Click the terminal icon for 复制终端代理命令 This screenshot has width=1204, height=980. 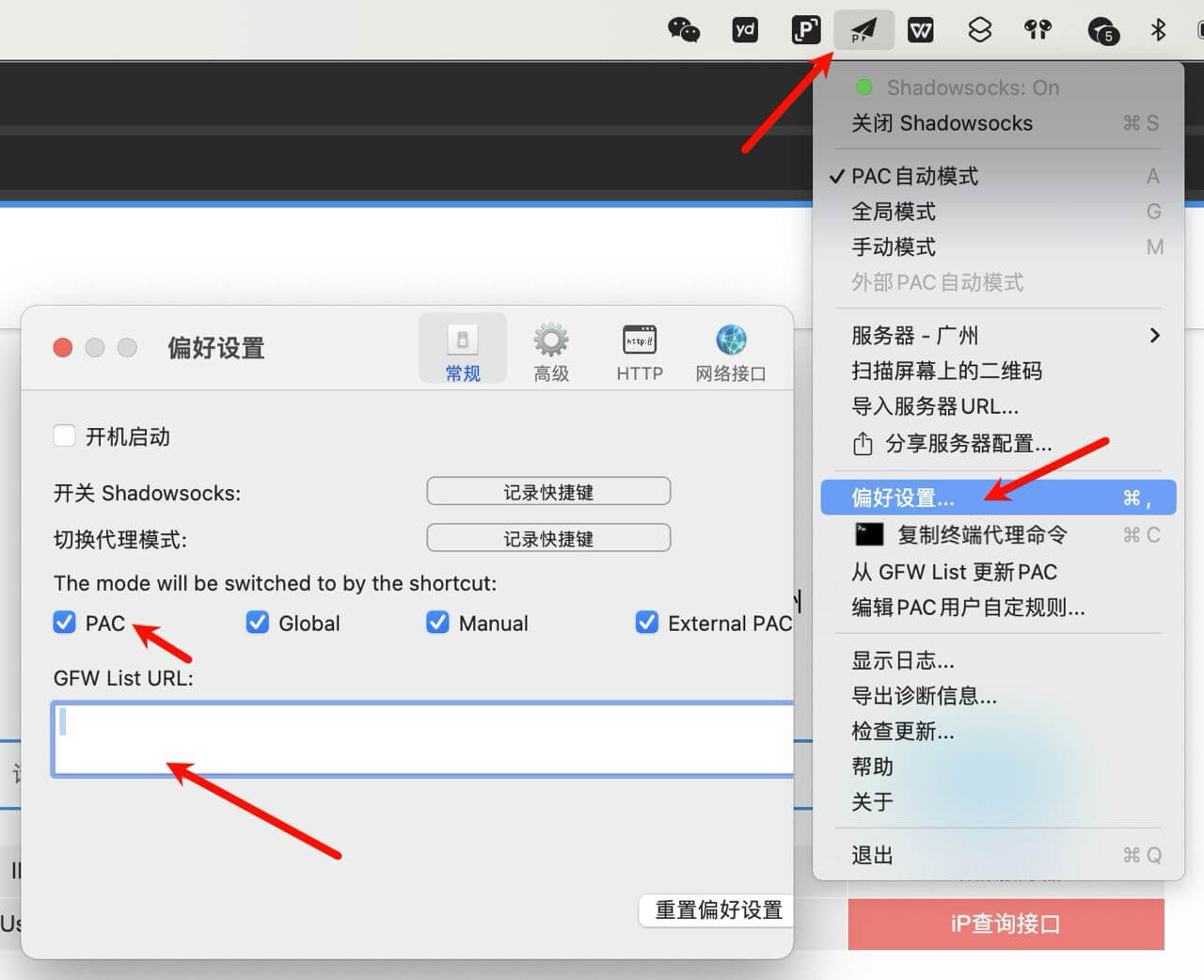(x=869, y=534)
